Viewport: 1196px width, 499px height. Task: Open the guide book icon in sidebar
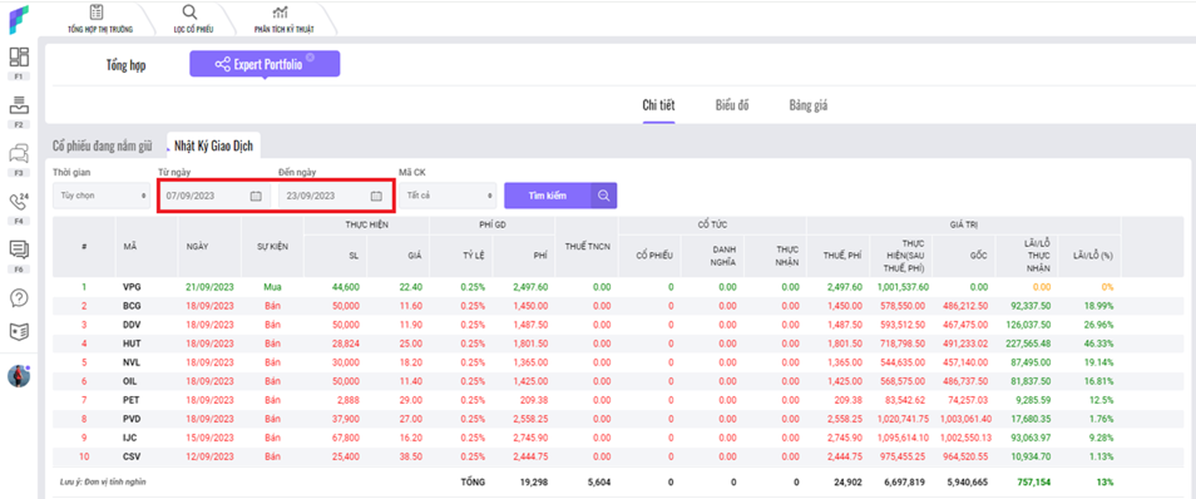(x=19, y=331)
